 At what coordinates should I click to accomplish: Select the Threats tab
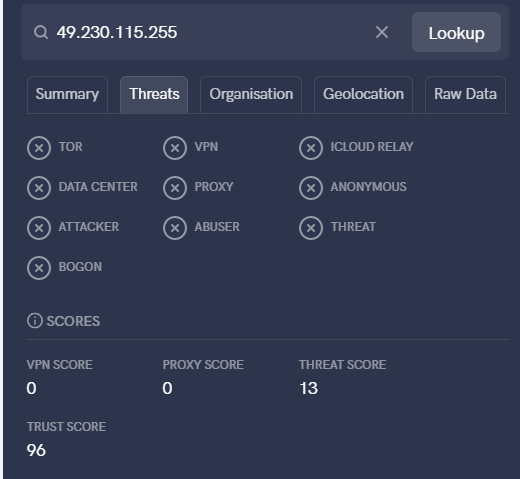coord(154,95)
